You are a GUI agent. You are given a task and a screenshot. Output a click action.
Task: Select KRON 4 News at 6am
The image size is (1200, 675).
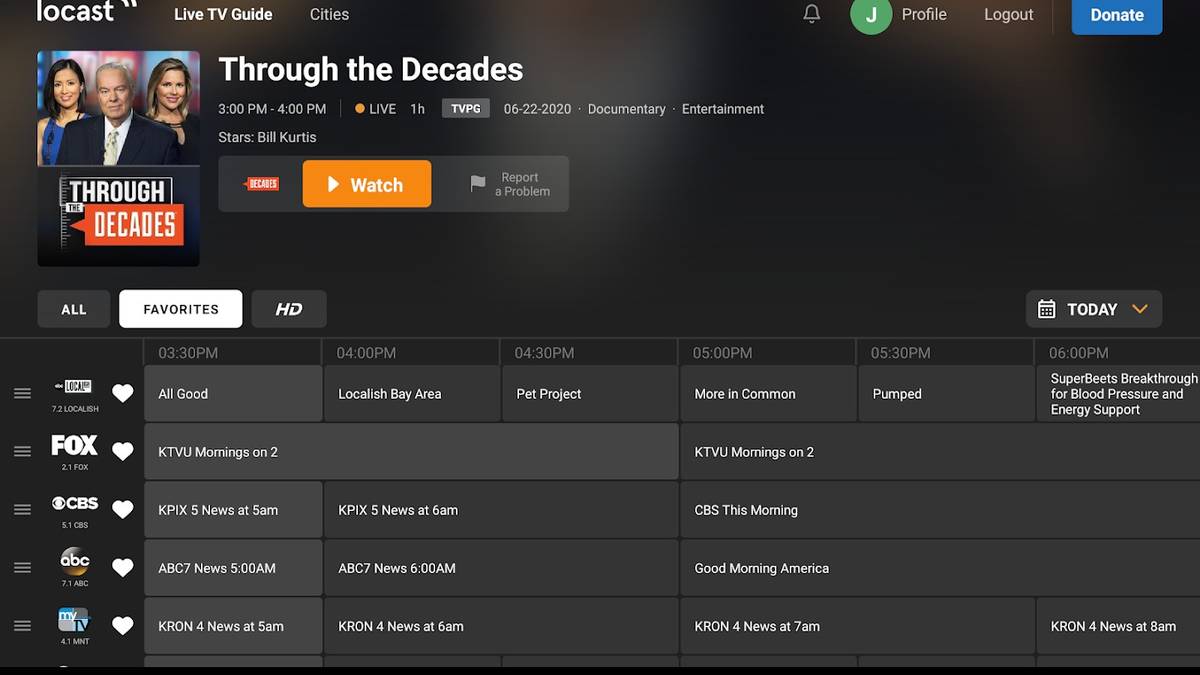(501, 626)
